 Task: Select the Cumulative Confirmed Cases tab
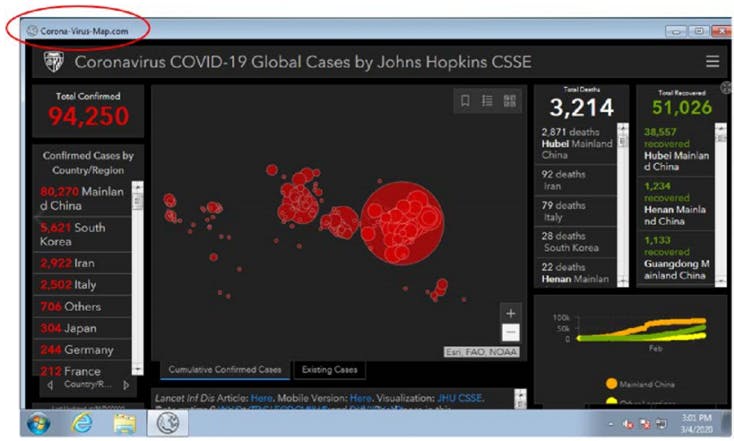224,370
